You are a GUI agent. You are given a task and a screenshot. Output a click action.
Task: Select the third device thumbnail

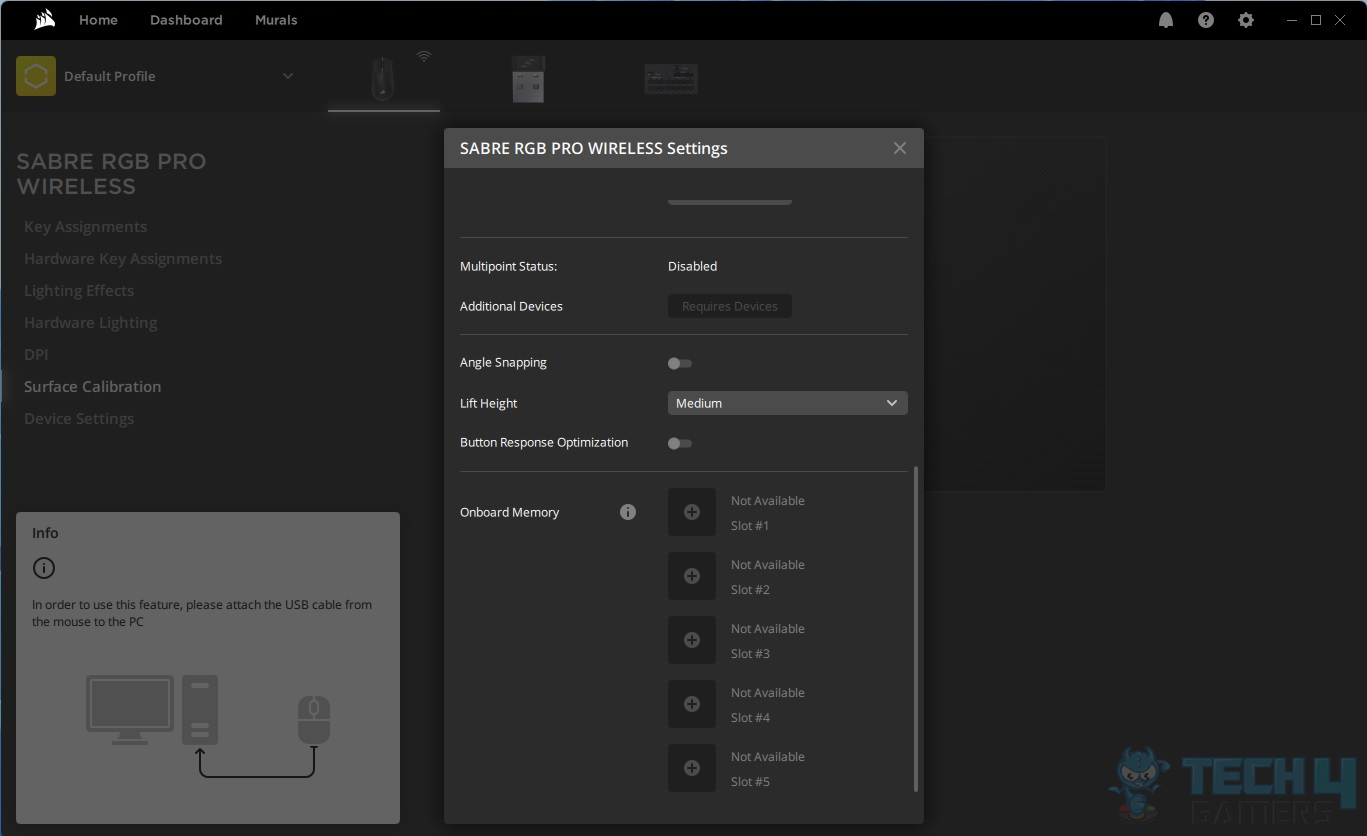click(671, 79)
